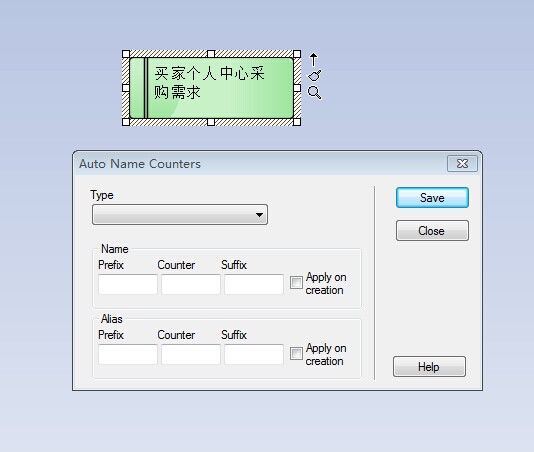Click the right-middle resize handle of the element
Viewport: 534px width, 452px height.
tap(297, 88)
